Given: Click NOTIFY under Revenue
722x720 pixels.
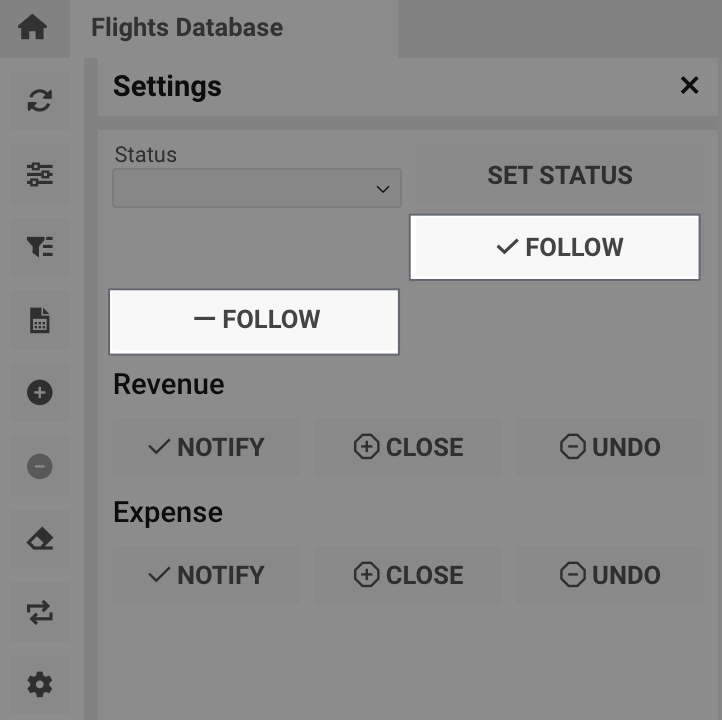Looking at the screenshot, I should [205, 447].
